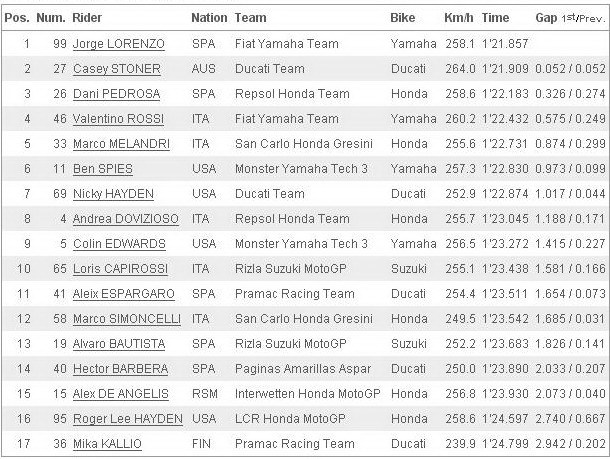Viewport: 610px width, 459px height.
Task: Select Andrea DOVIZIOSO link
Action: (126, 219)
